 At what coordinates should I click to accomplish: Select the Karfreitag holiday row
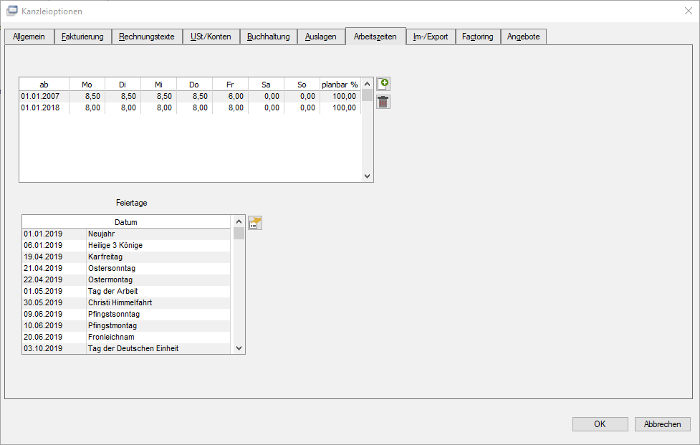coord(126,257)
